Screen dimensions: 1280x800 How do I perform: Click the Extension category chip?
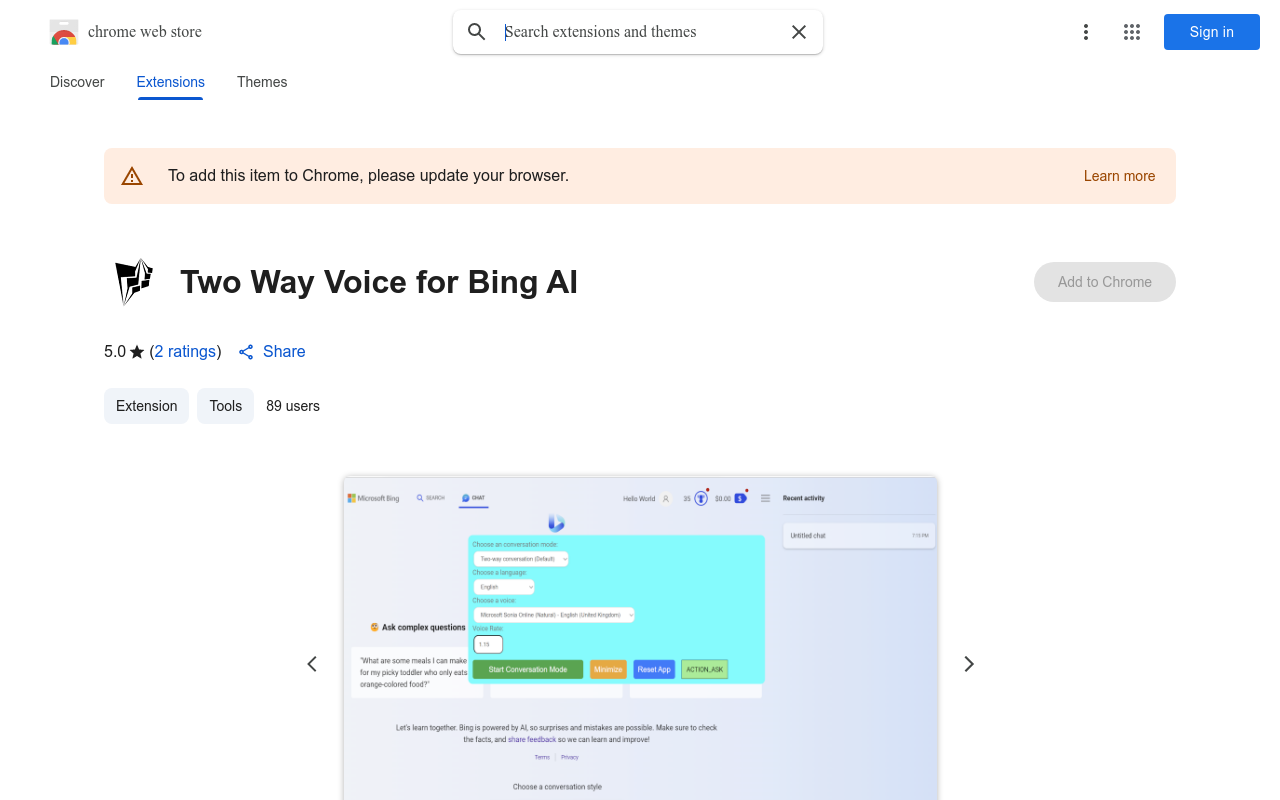[x=146, y=406]
